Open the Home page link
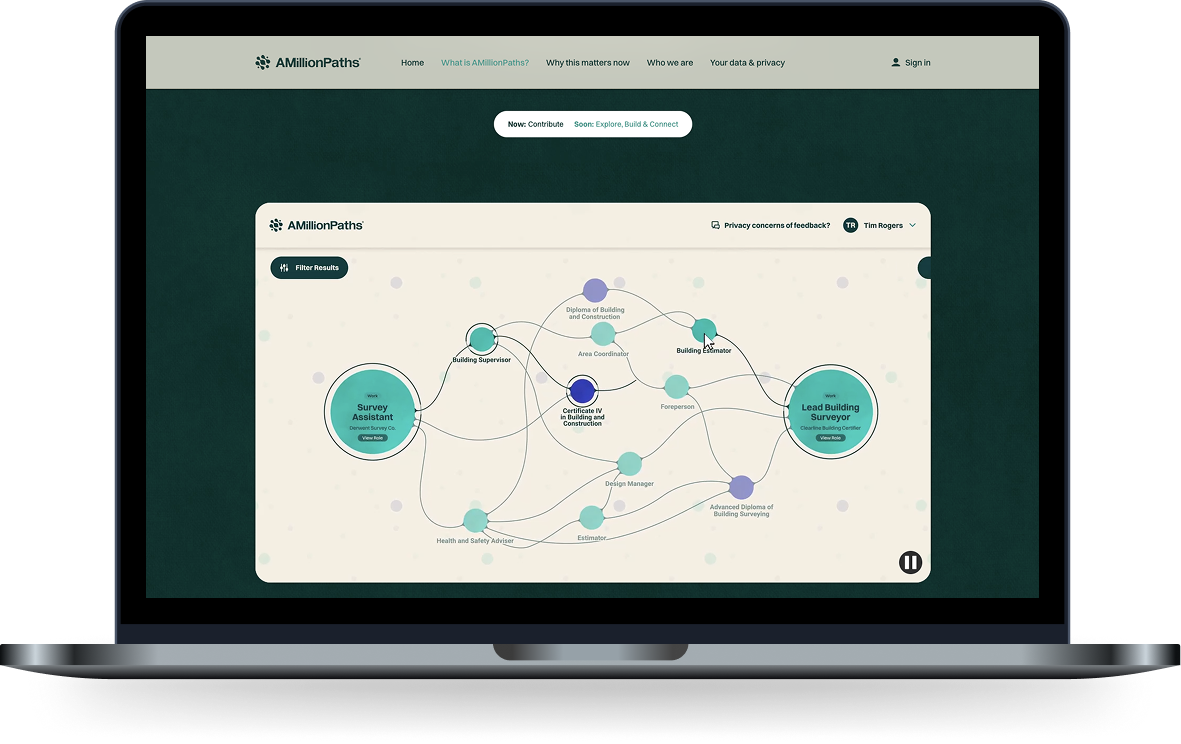 click(x=412, y=63)
